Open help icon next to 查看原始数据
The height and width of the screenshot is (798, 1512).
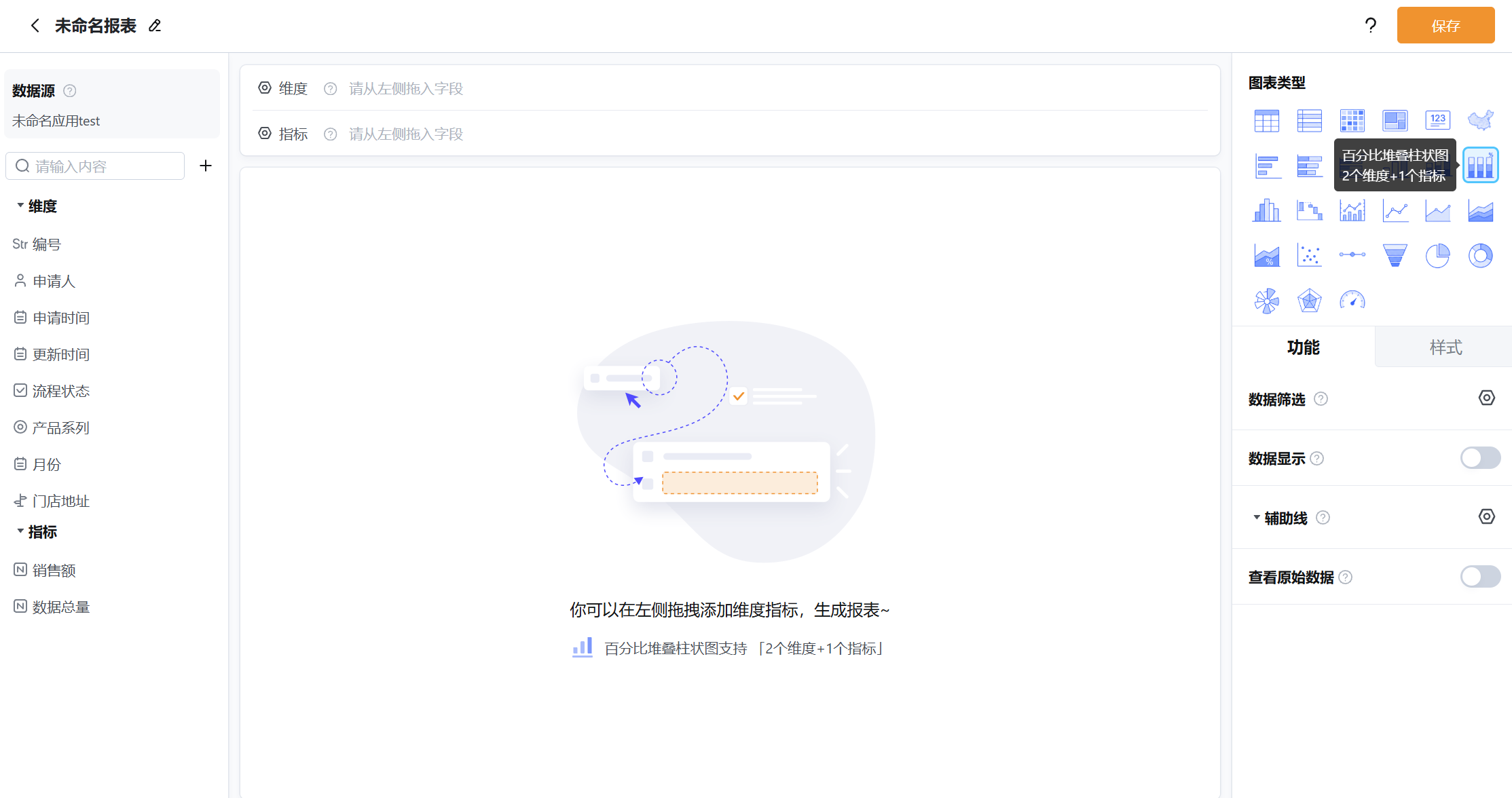tap(1345, 577)
